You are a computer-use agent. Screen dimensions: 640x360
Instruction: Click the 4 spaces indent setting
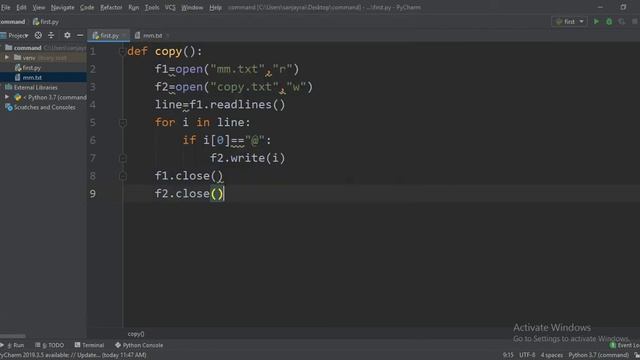pyautogui.click(x=552, y=355)
